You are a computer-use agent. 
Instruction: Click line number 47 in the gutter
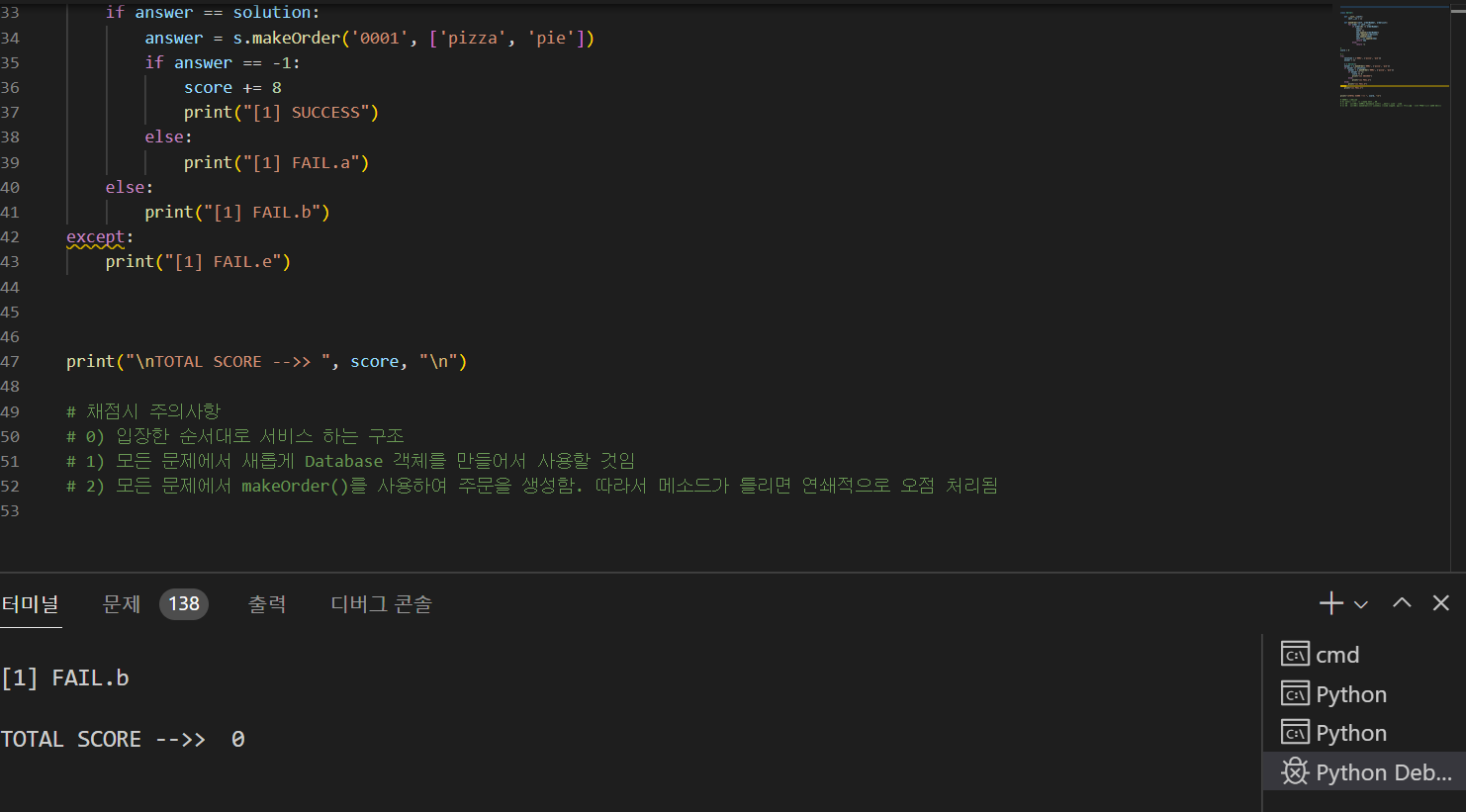coord(10,362)
